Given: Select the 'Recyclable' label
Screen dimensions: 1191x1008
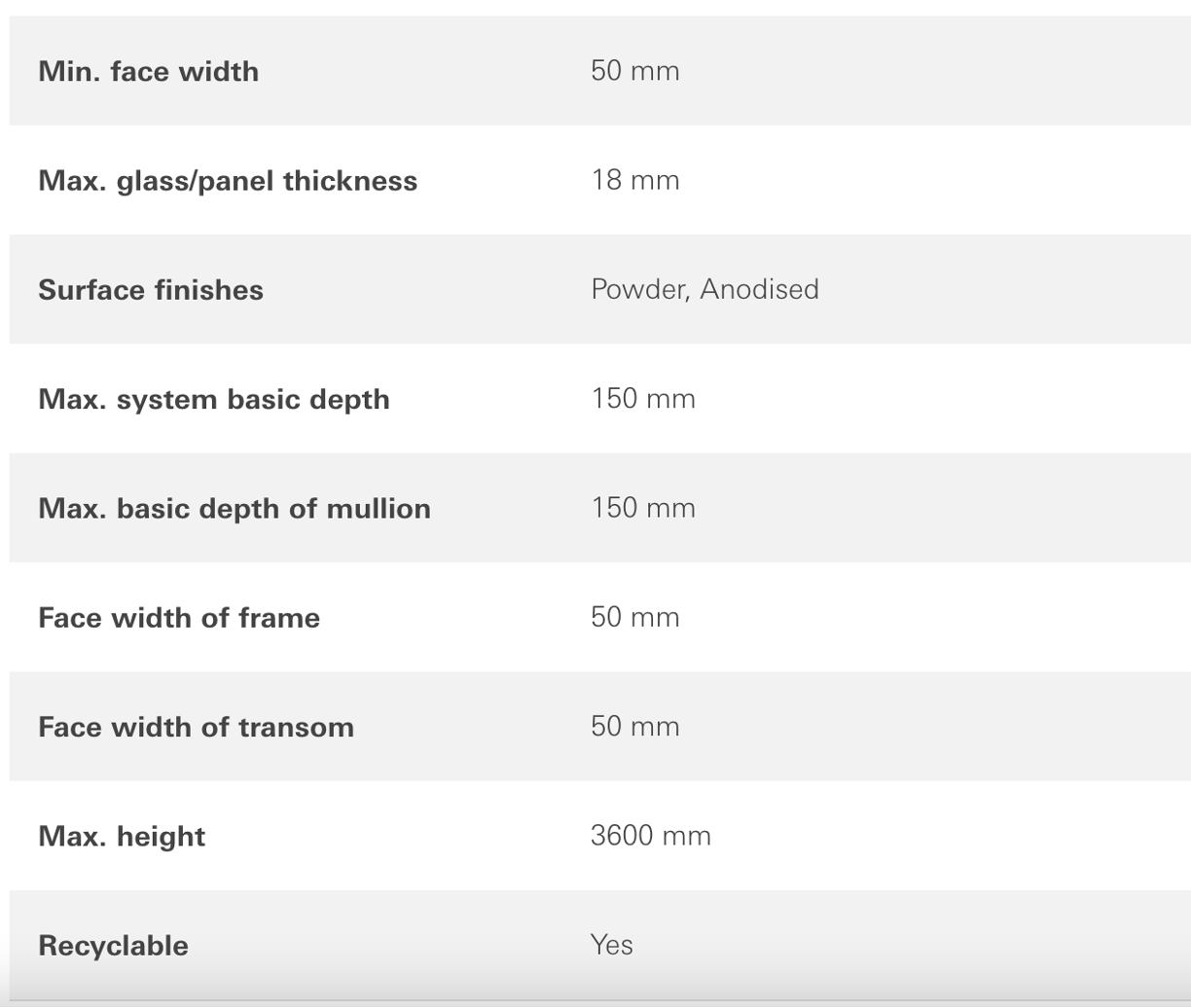Looking at the screenshot, I should pos(113,946).
